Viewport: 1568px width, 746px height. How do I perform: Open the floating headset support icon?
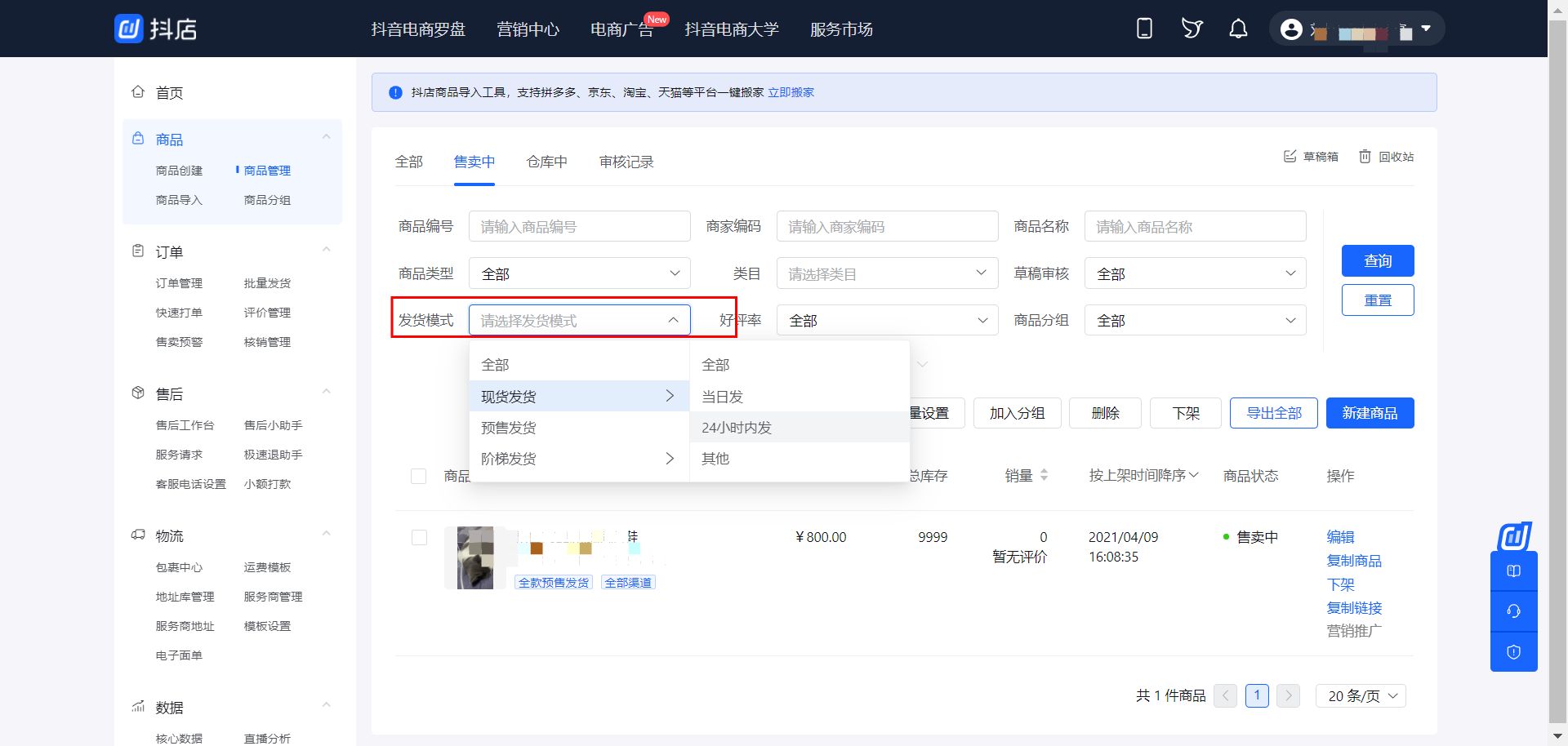pos(1513,611)
